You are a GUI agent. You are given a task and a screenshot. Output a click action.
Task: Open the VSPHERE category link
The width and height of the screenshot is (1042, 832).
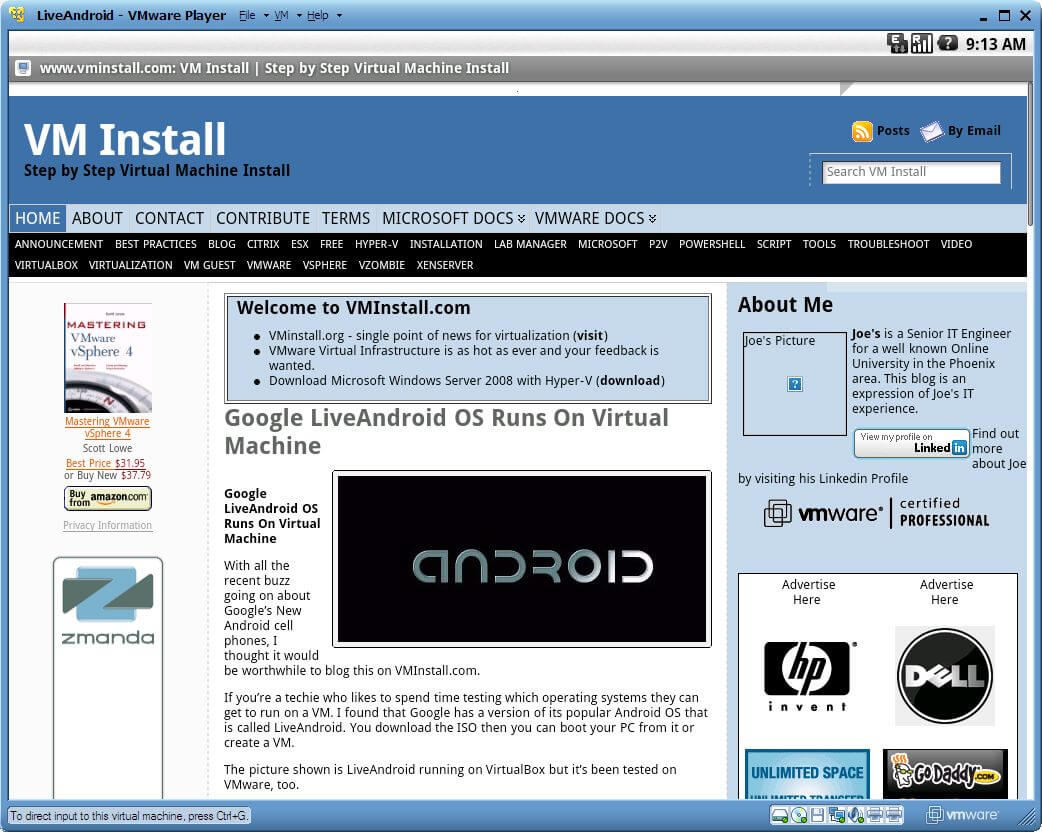(325, 265)
